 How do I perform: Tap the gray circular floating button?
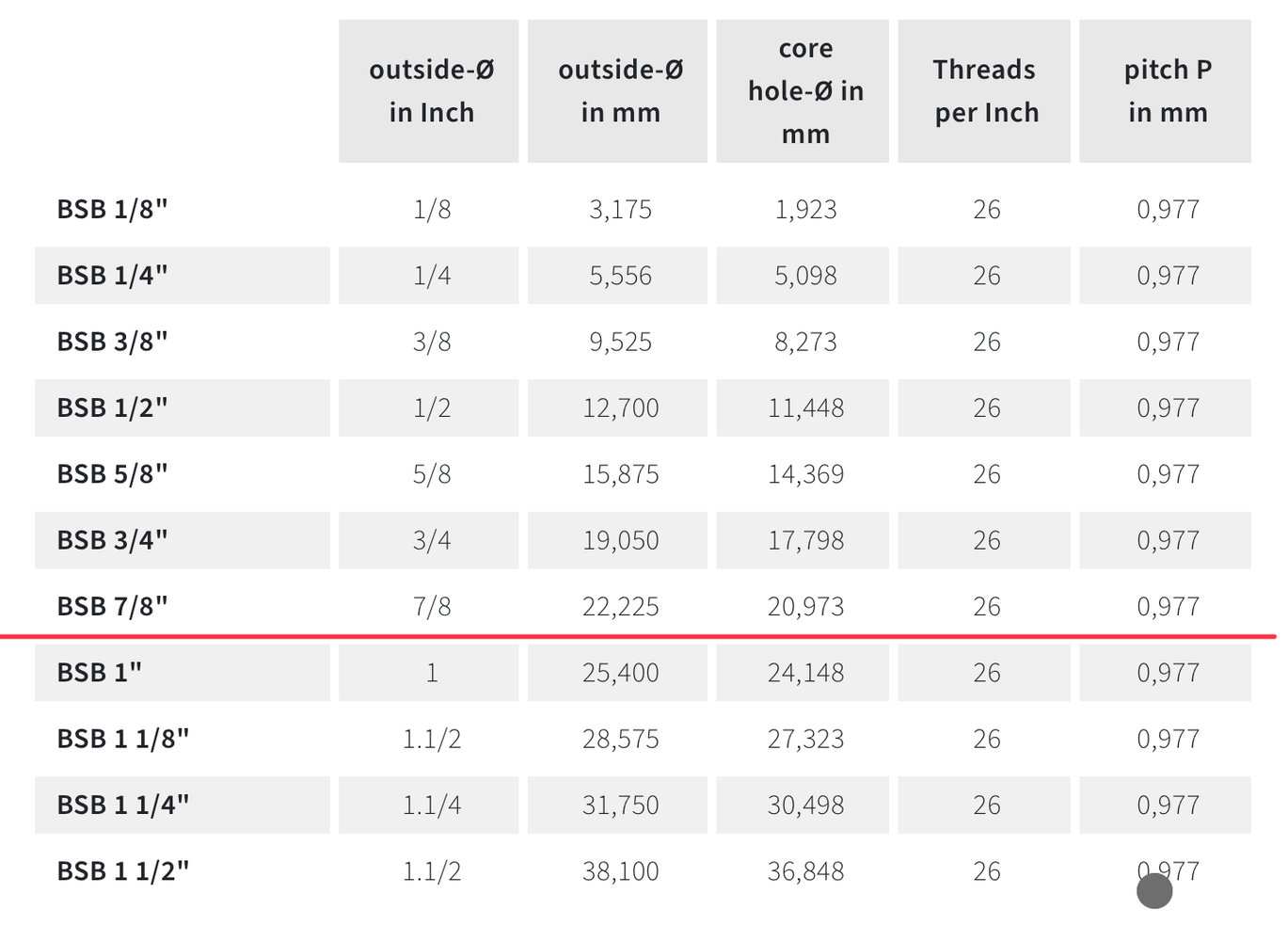click(x=1154, y=891)
